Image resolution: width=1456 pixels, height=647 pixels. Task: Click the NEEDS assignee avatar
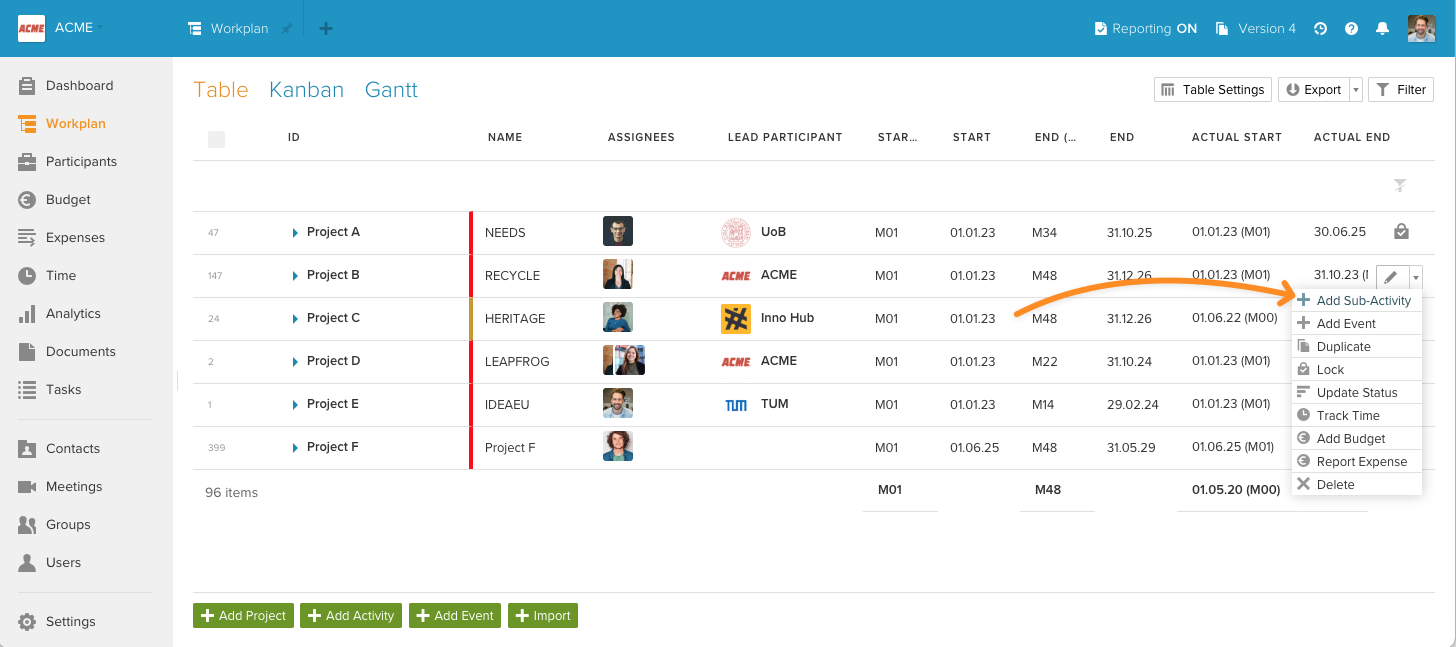[x=618, y=232]
